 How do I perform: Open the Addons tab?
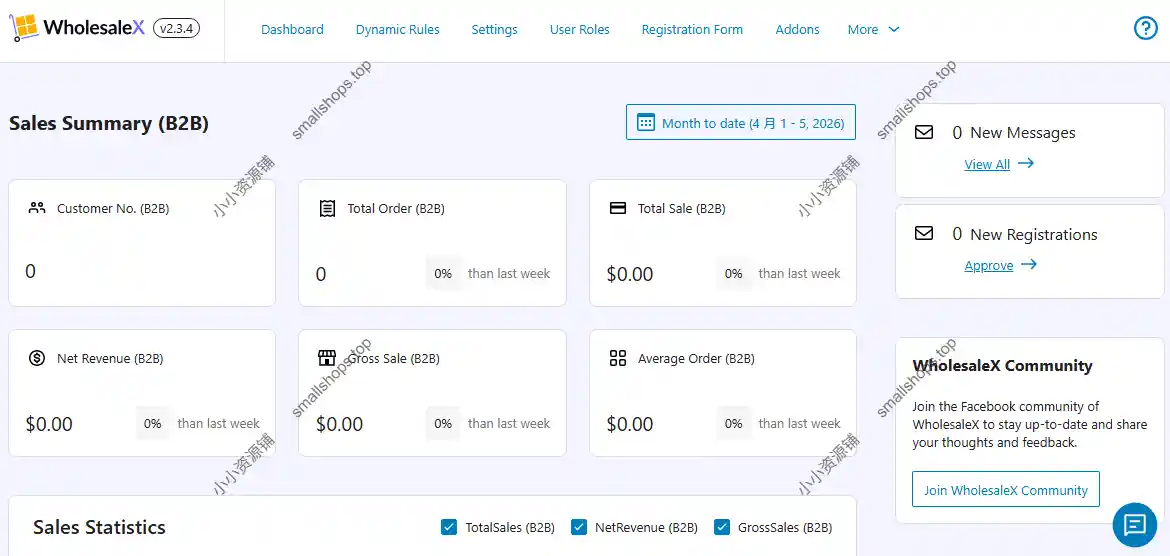(x=798, y=29)
